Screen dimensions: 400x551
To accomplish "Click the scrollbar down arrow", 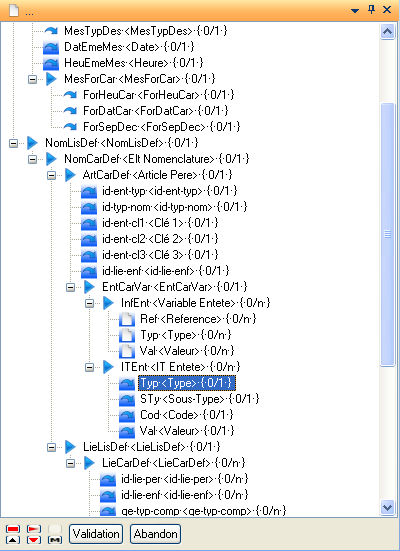I will [387, 507].
